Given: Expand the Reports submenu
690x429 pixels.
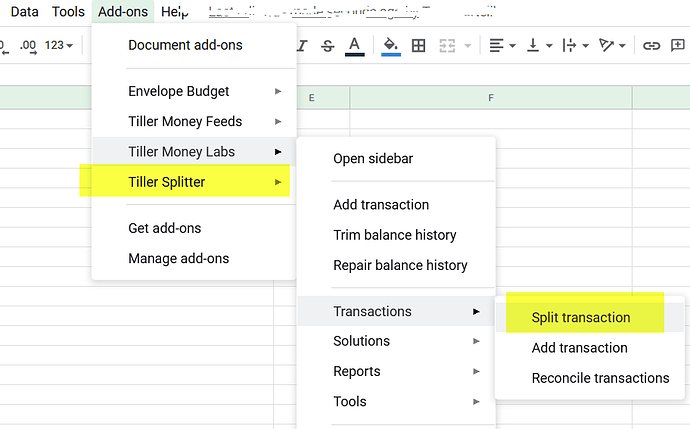Looking at the screenshot, I should [x=396, y=371].
